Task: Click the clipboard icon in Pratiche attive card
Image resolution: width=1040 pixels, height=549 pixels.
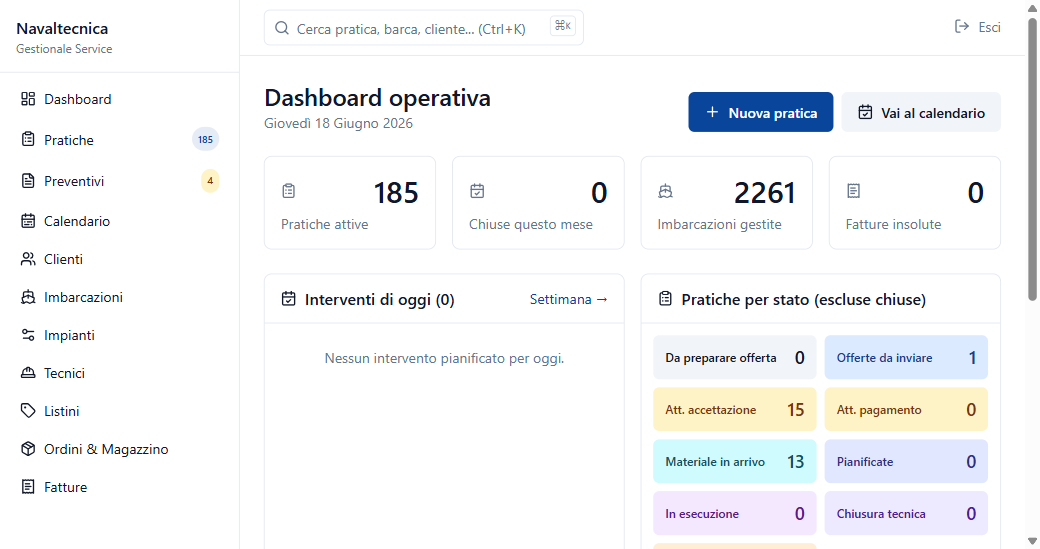Action: (289, 191)
